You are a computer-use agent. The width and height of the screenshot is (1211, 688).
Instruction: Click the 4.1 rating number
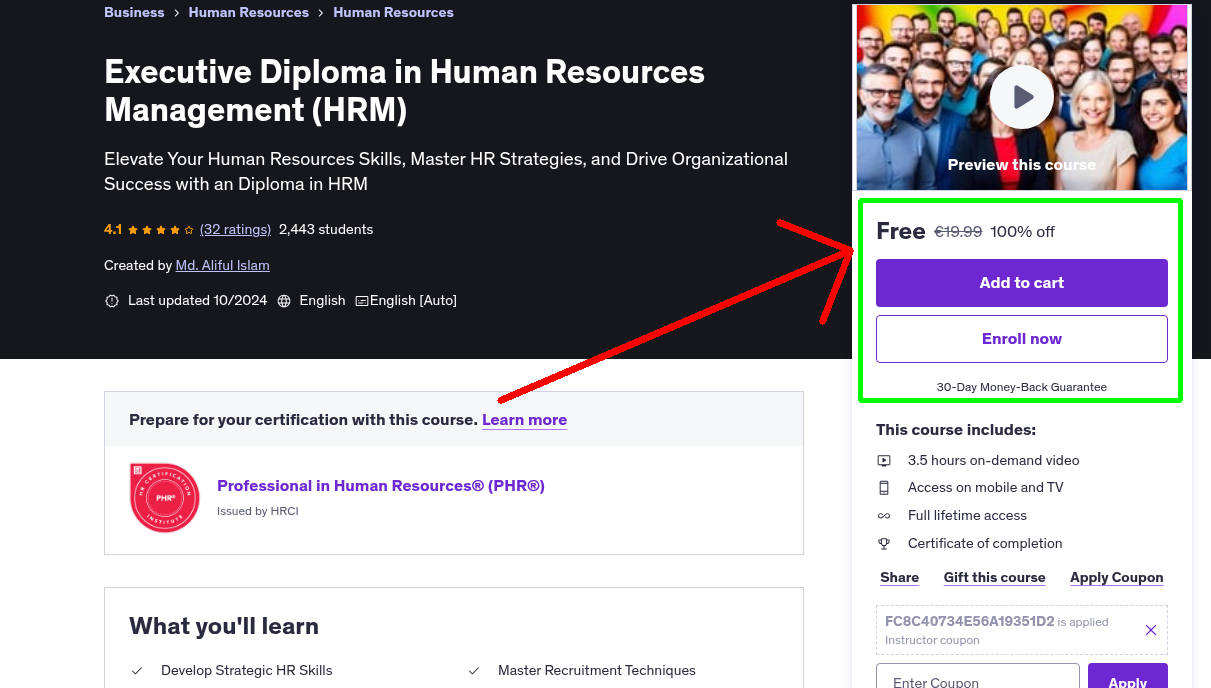tap(113, 229)
